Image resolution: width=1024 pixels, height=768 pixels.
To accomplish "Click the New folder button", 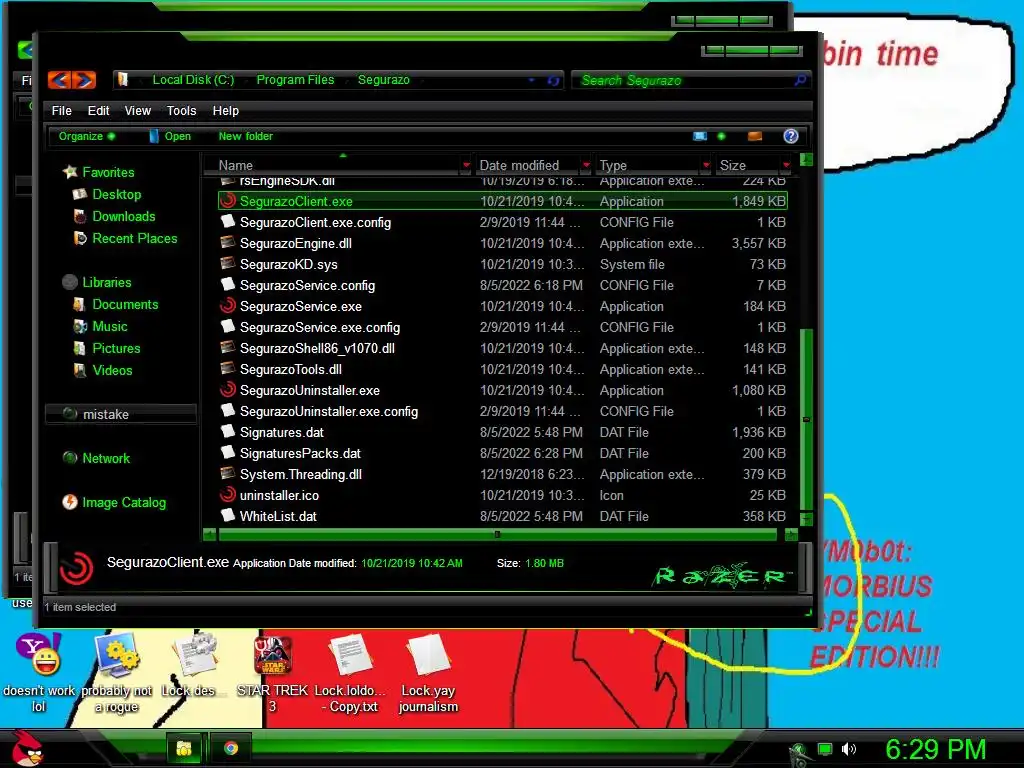I will coord(246,136).
